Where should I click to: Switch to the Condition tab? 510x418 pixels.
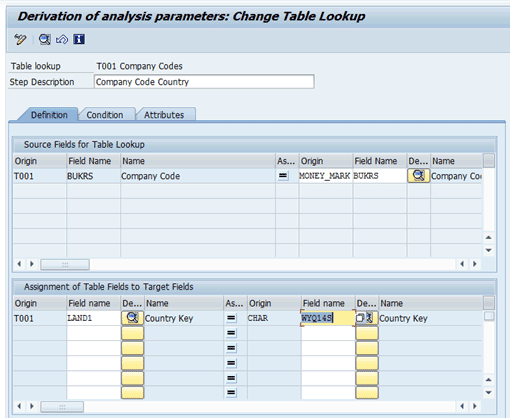(105, 115)
